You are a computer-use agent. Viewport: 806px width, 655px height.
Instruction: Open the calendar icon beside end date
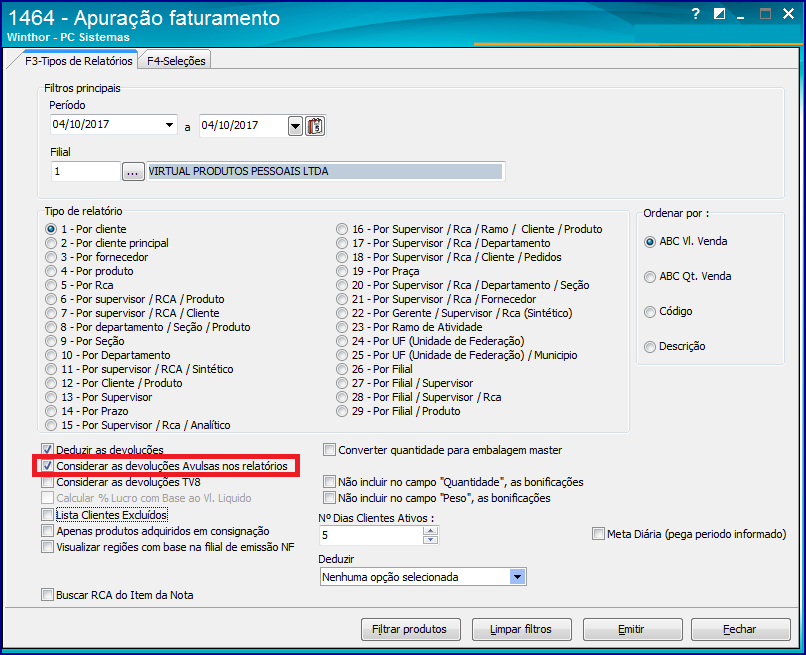click(x=315, y=126)
